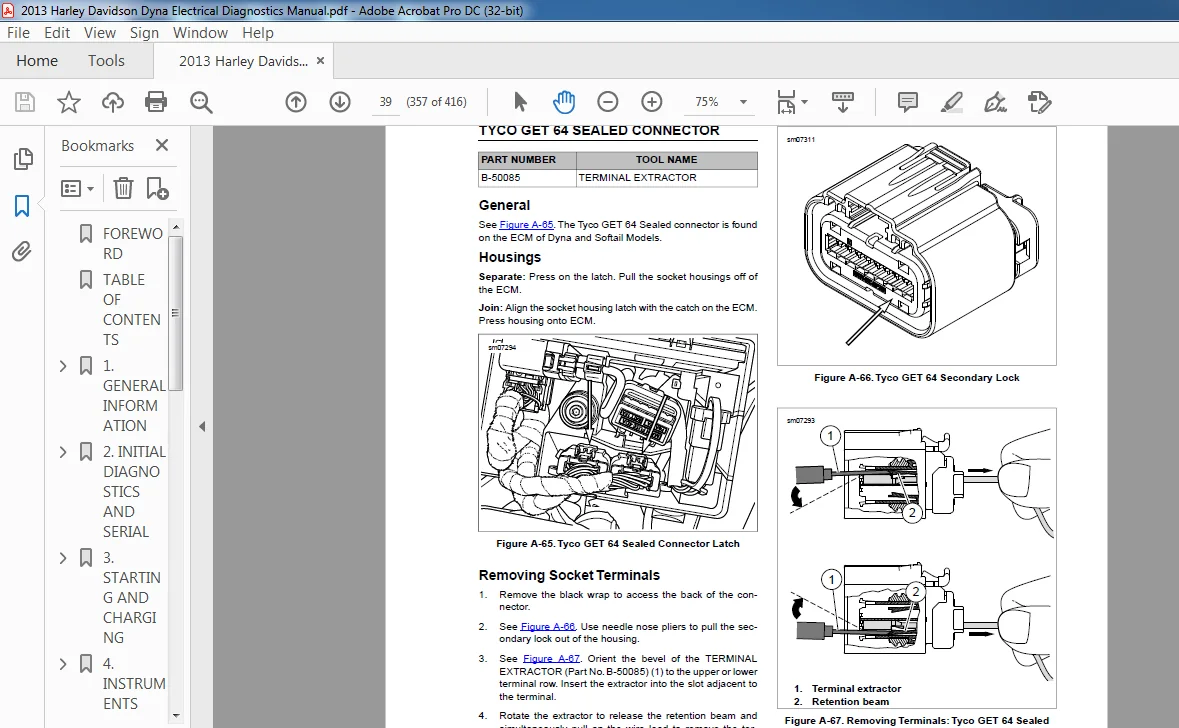
Task: Click the page number input field
Action: pyautogui.click(x=386, y=102)
